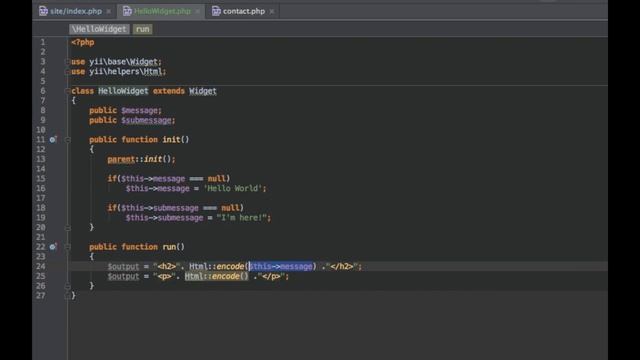Viewport: 640px width, 360px height.
Task: Click the "I'm here!" string literal
Action: coord(242,218)
